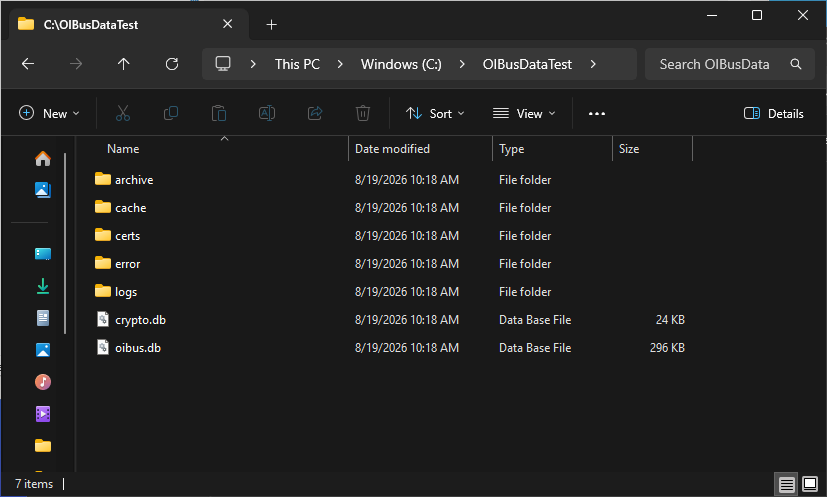Open the New dropdown menu

point(49,113)
